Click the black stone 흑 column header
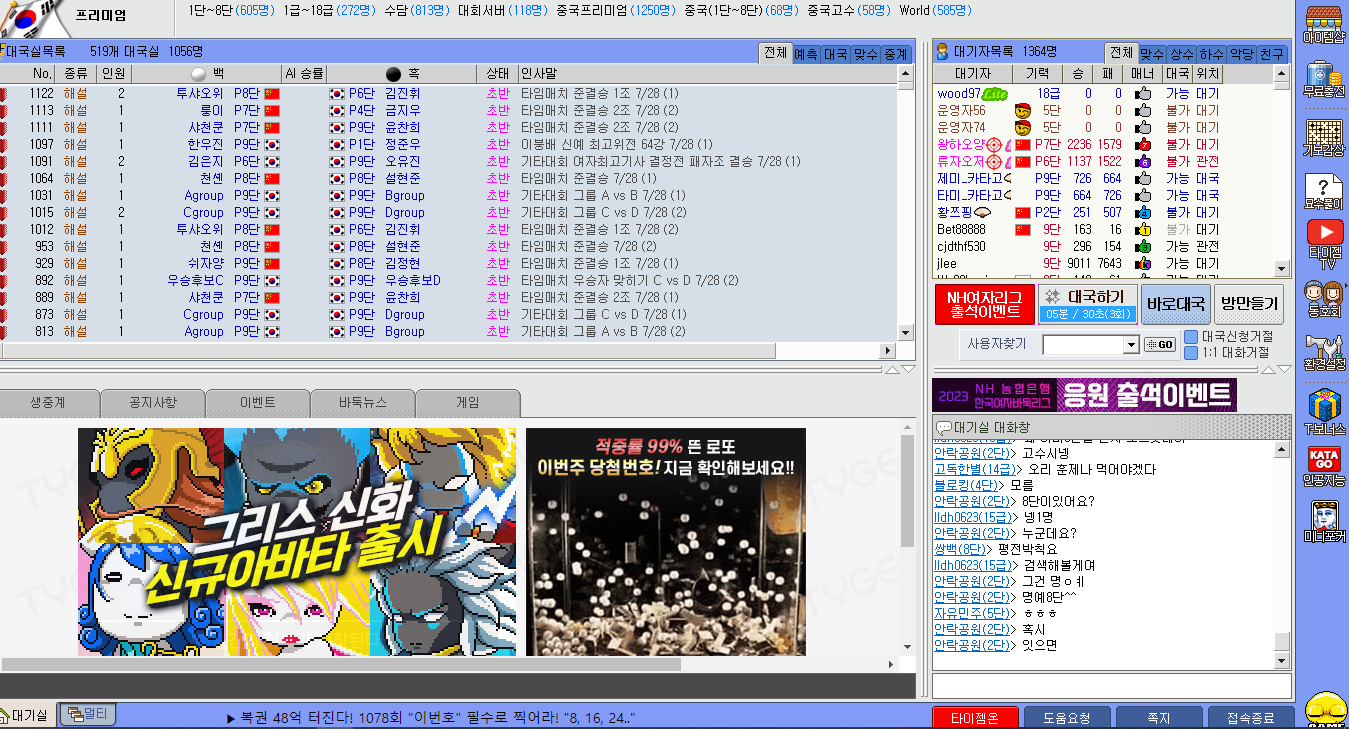The height and width of the screenshot is (729, 1349). point(404,74)
